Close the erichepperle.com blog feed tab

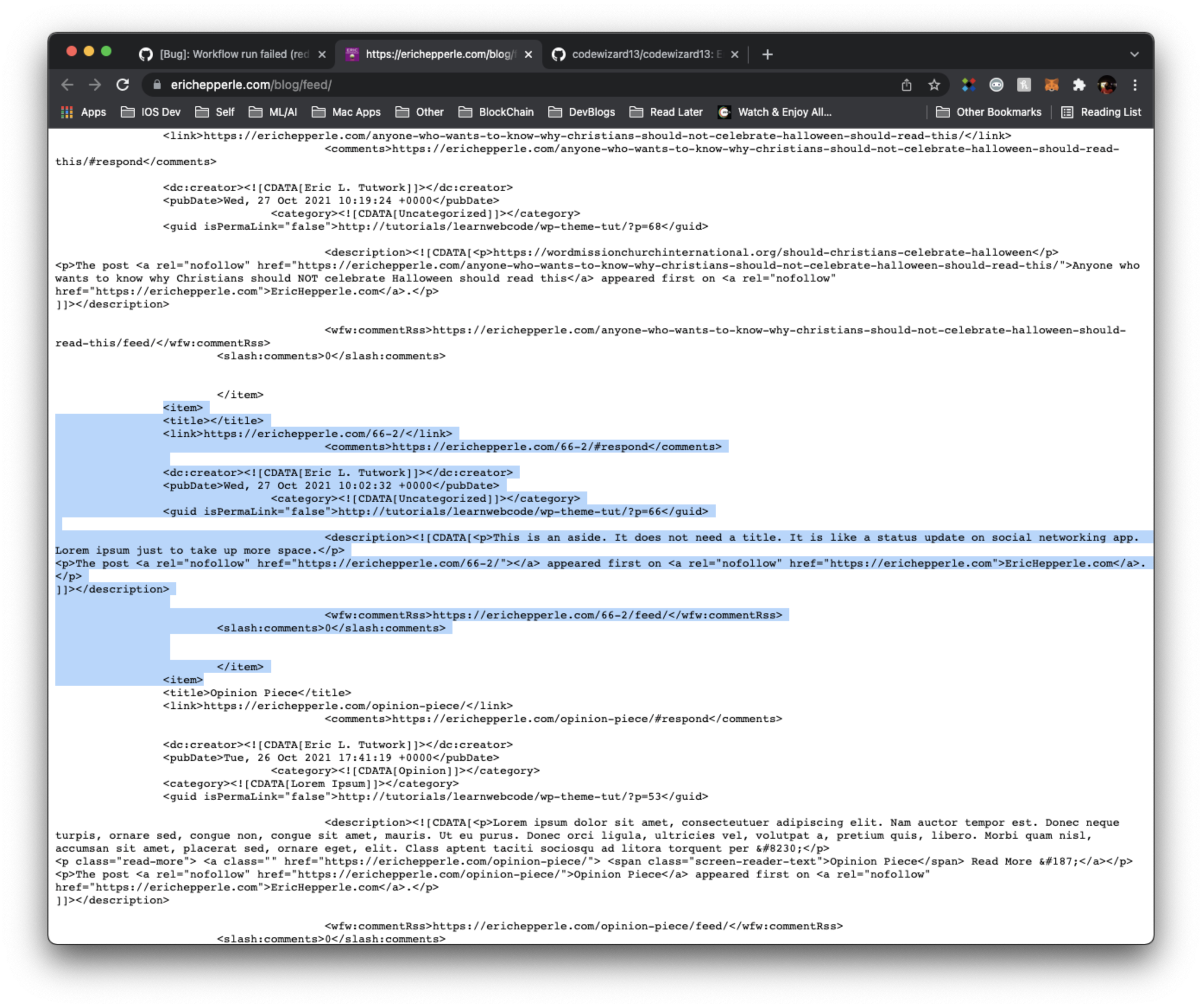528,54
